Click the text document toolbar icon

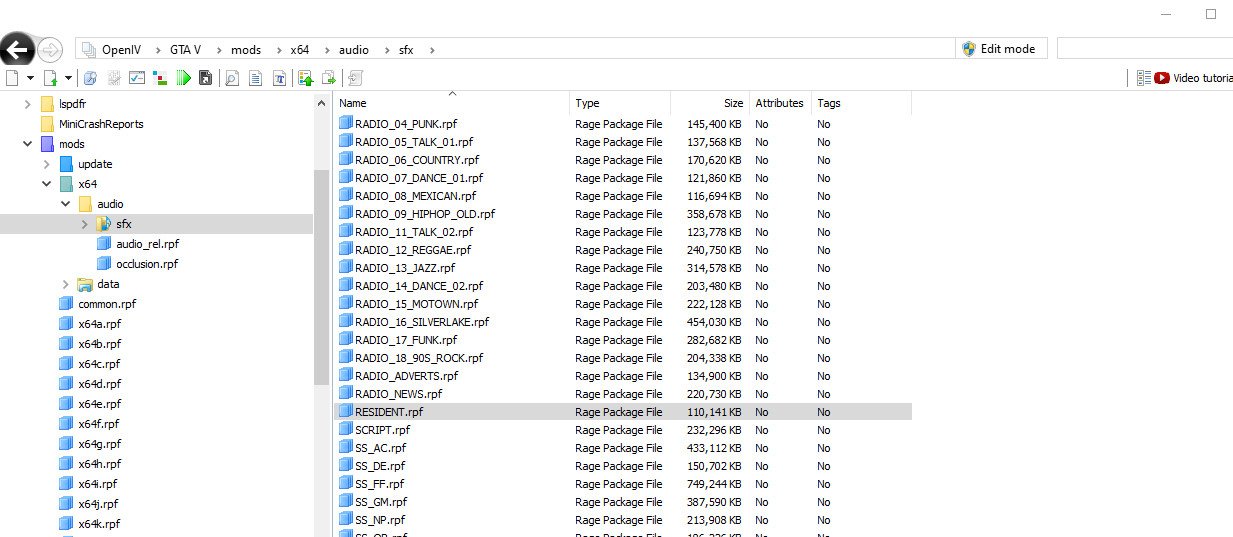[255, 77]
